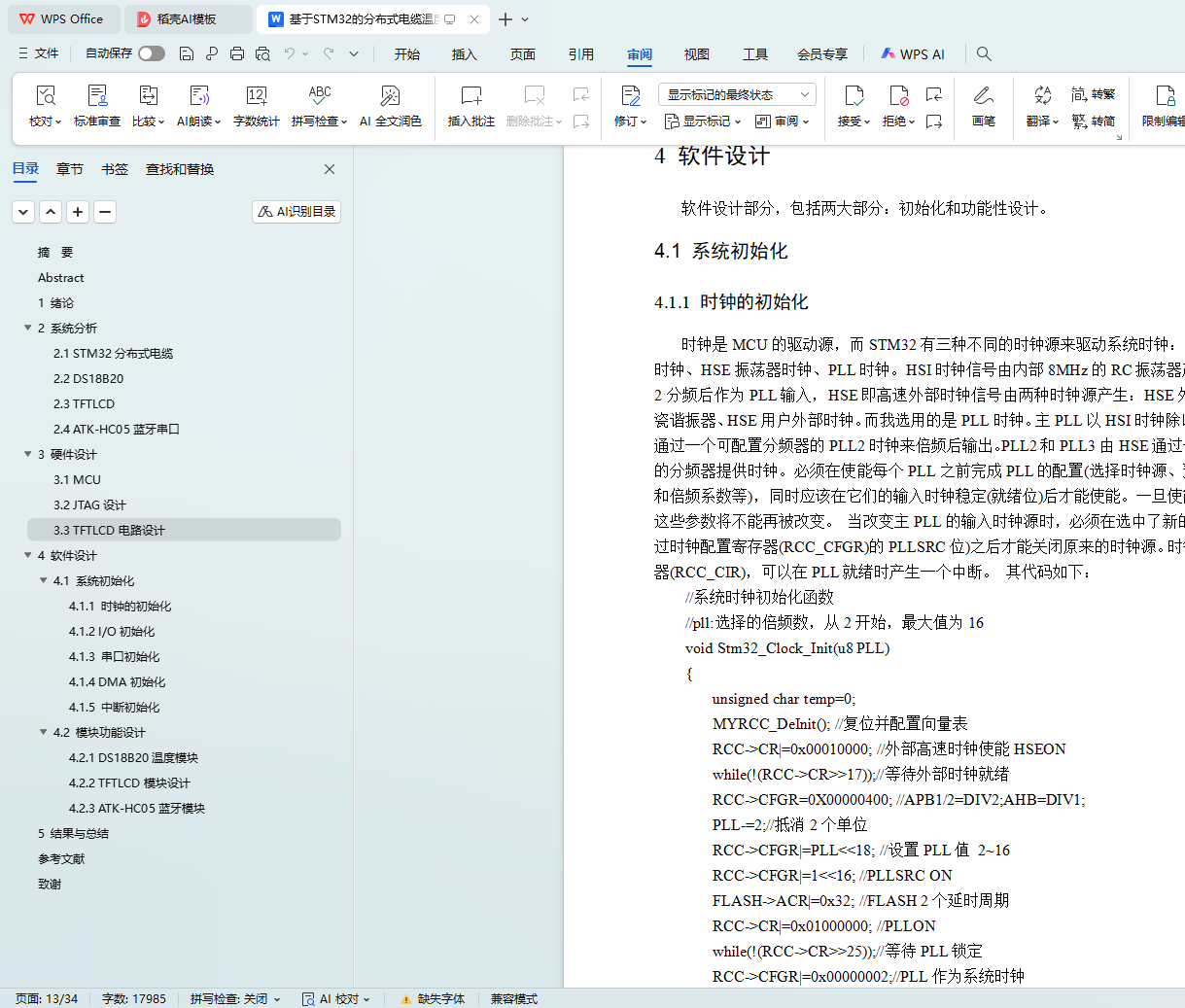The image size is (1185, 1008).
Task: Click the AI朗读 read aloud icon
Action: point(198,96)
